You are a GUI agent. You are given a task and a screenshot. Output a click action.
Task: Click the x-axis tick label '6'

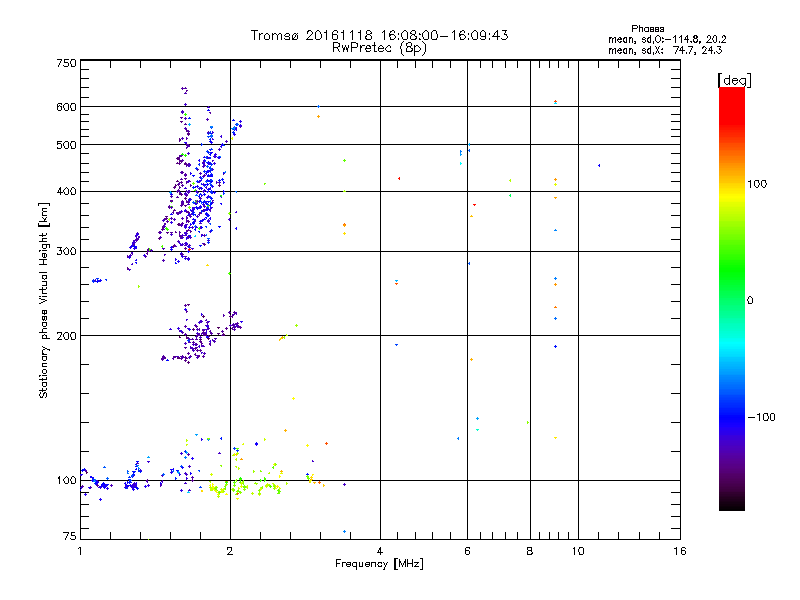[x=467, y=551]
